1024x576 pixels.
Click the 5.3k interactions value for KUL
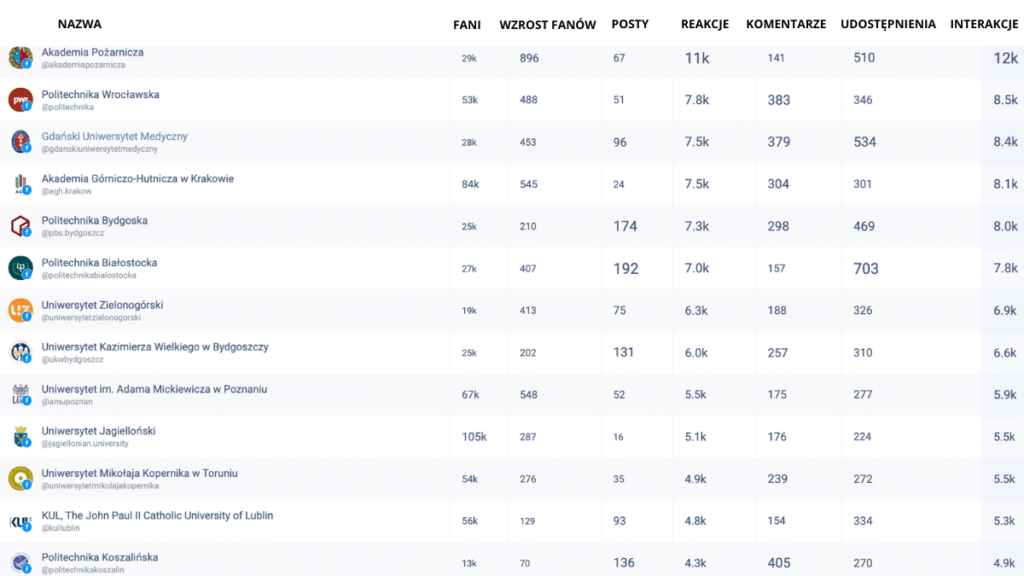(1005, 521)
